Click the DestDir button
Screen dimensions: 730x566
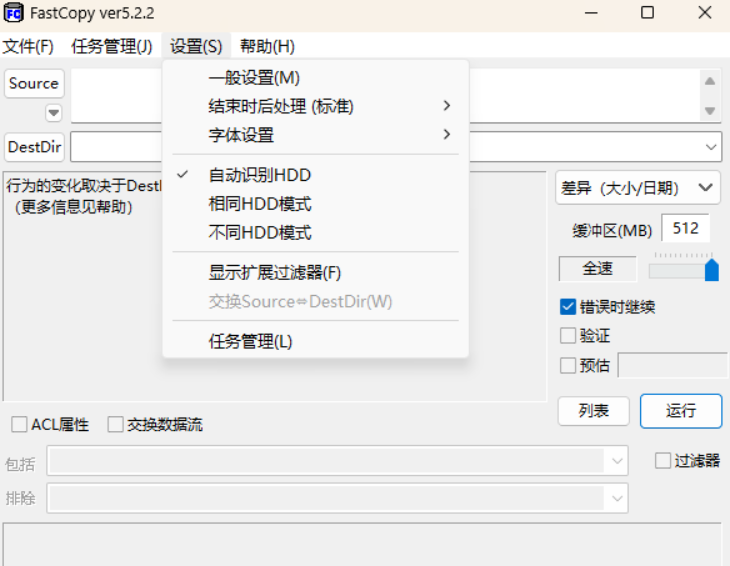point(34,147)
